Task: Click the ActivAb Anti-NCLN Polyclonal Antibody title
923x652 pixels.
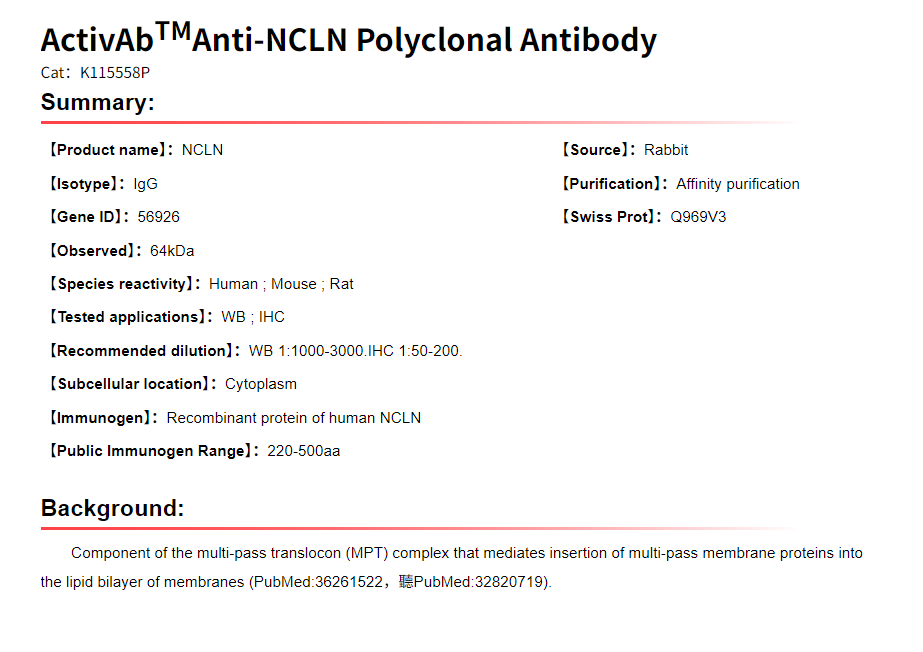Action: [x=348, y=40]
